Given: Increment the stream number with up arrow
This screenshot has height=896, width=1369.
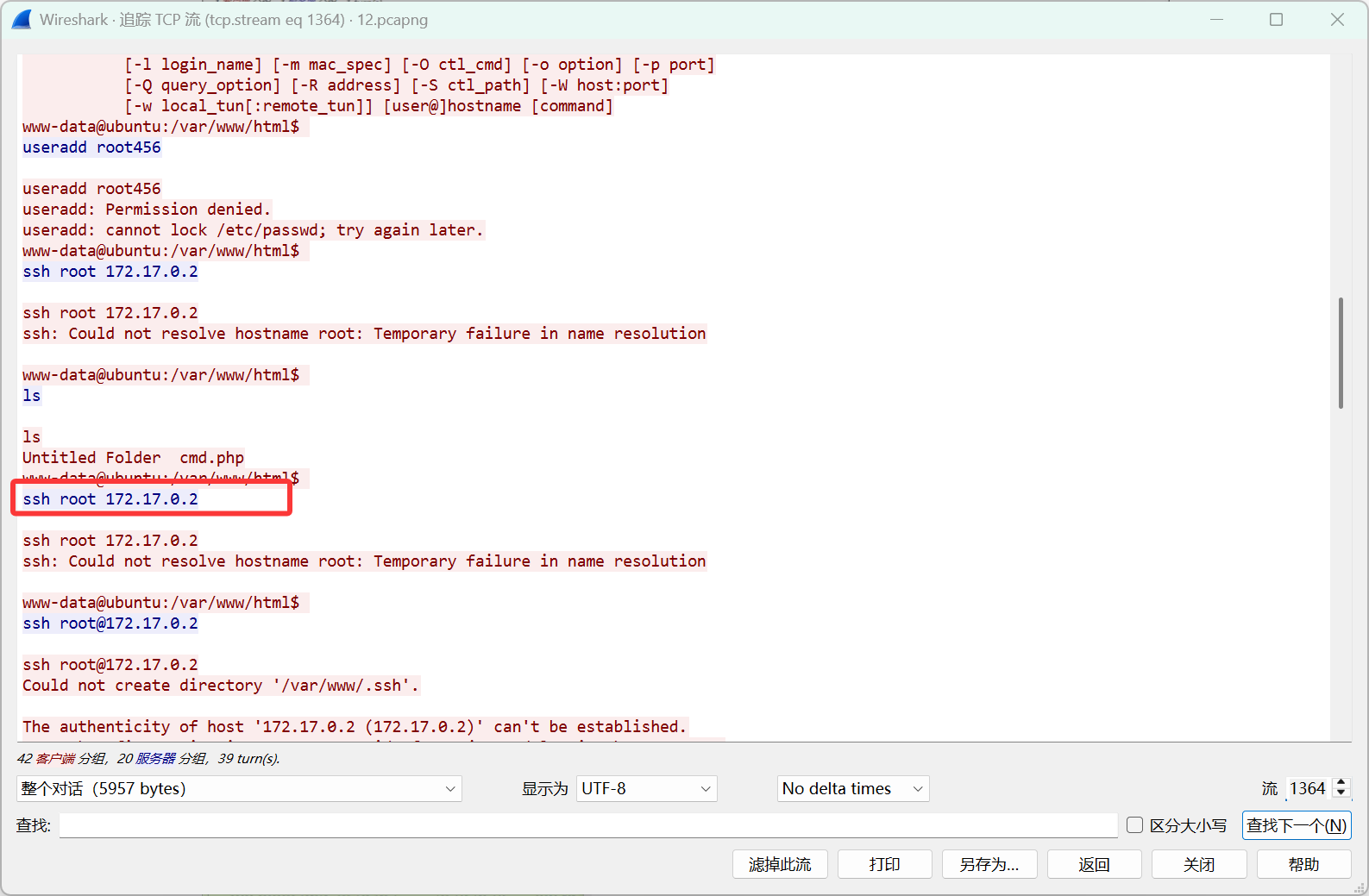Looking at the screenshot, I should (1341, 783).
